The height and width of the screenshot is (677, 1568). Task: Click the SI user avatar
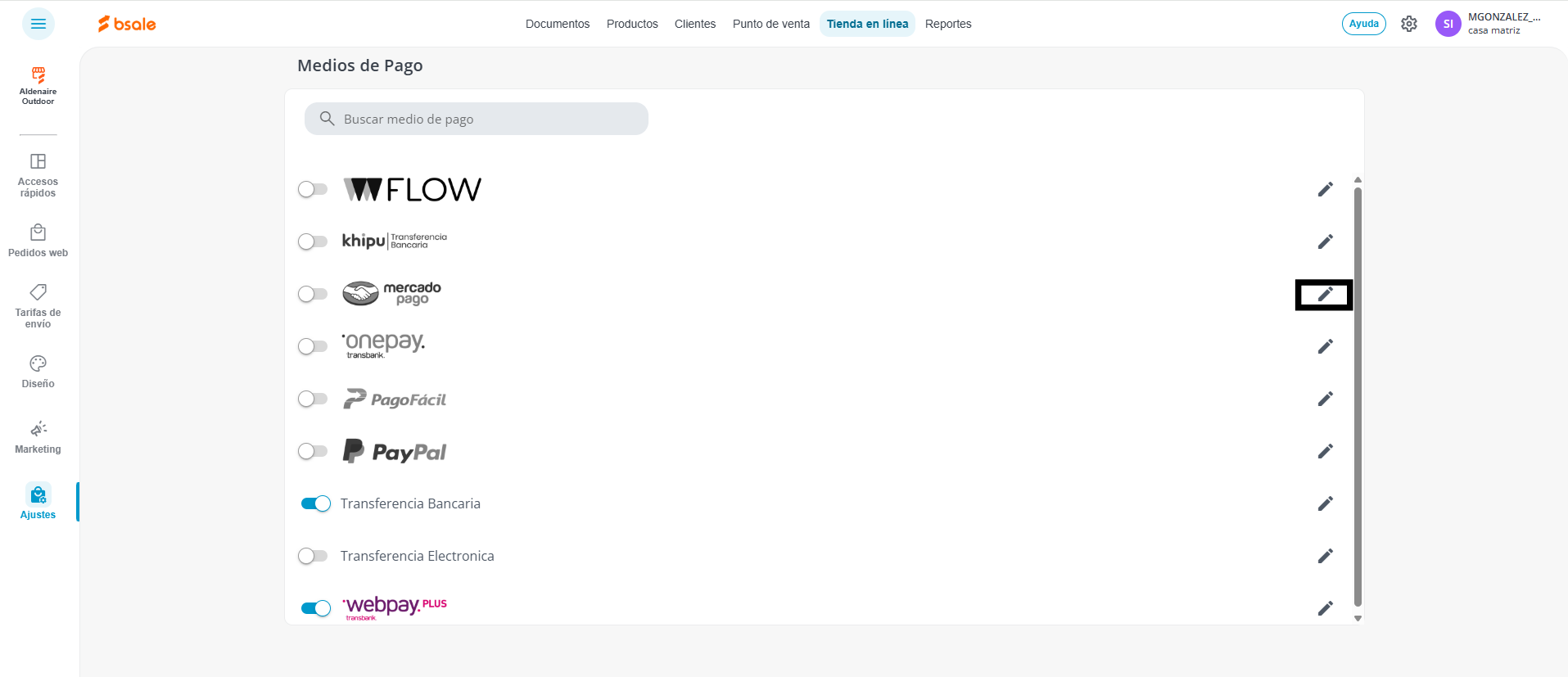1448,24
